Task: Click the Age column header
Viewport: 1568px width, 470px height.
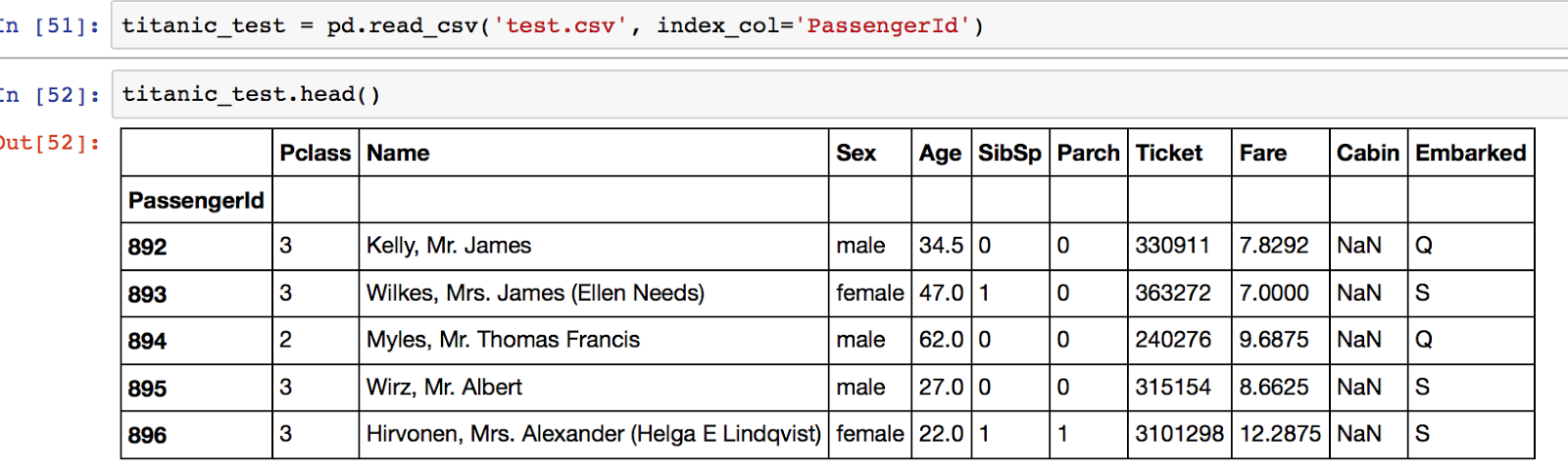Action: pos(940,153)
